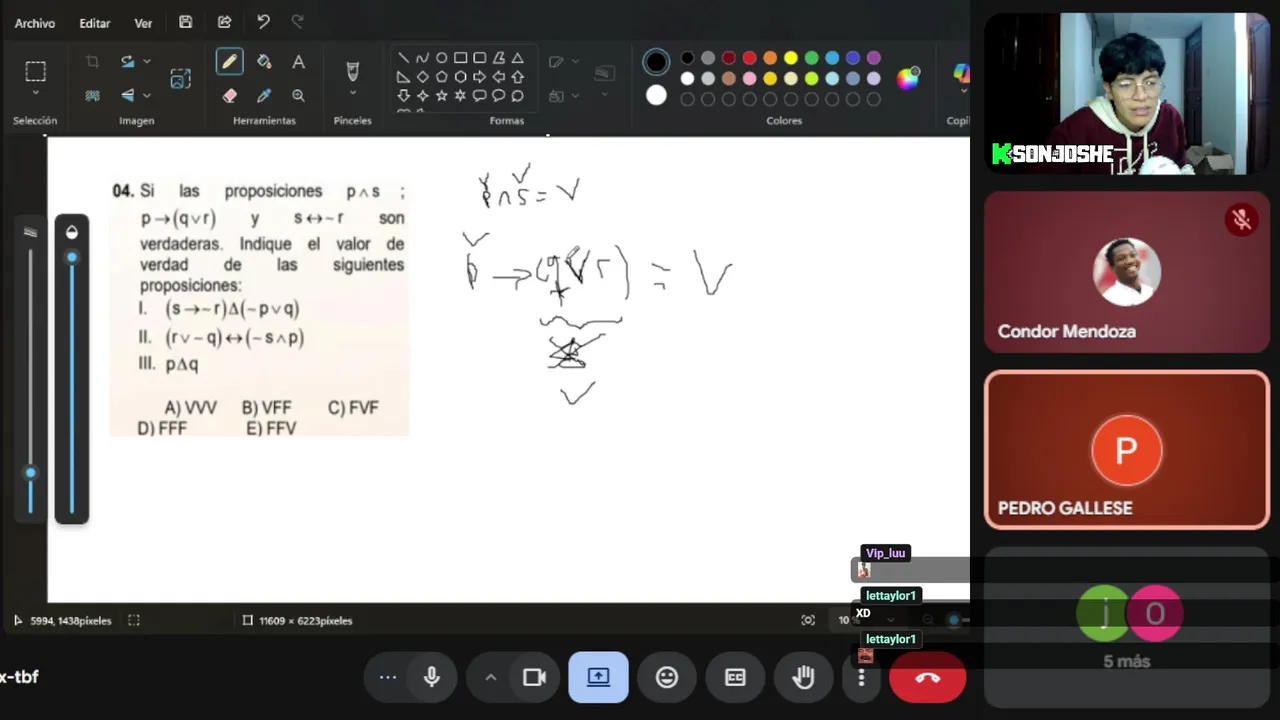Select the Fill bucket tool
Image resolution: width=1280 pixels, height=720 pixels.
(x=264, y=62)
